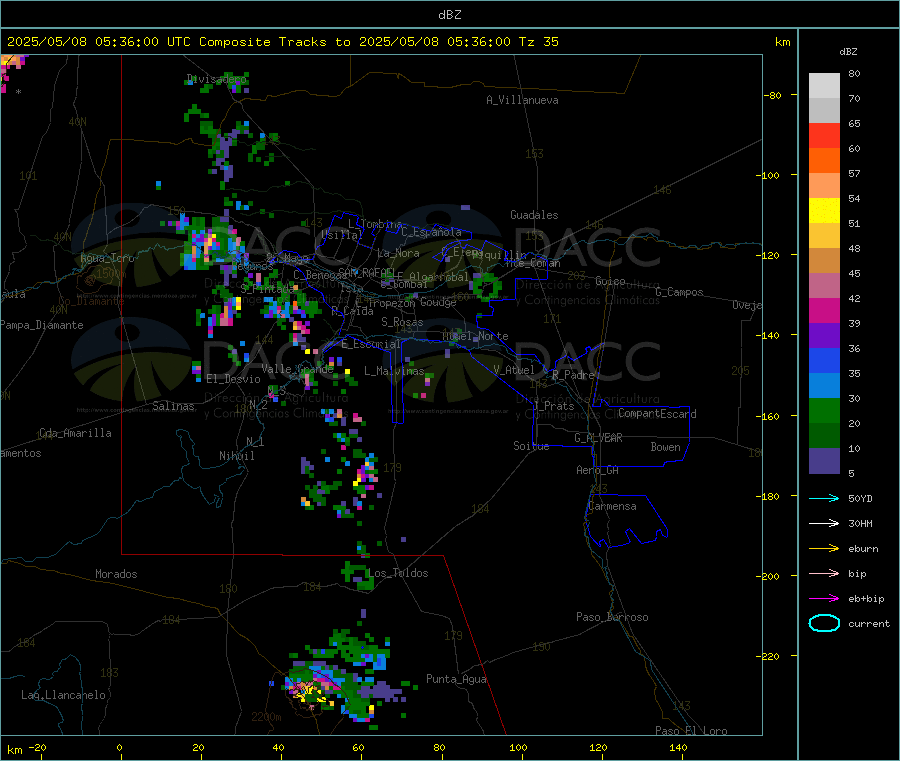Click the V_Atuel map label
Viewport: 900px width, 761px height.
tap(513, 370)
